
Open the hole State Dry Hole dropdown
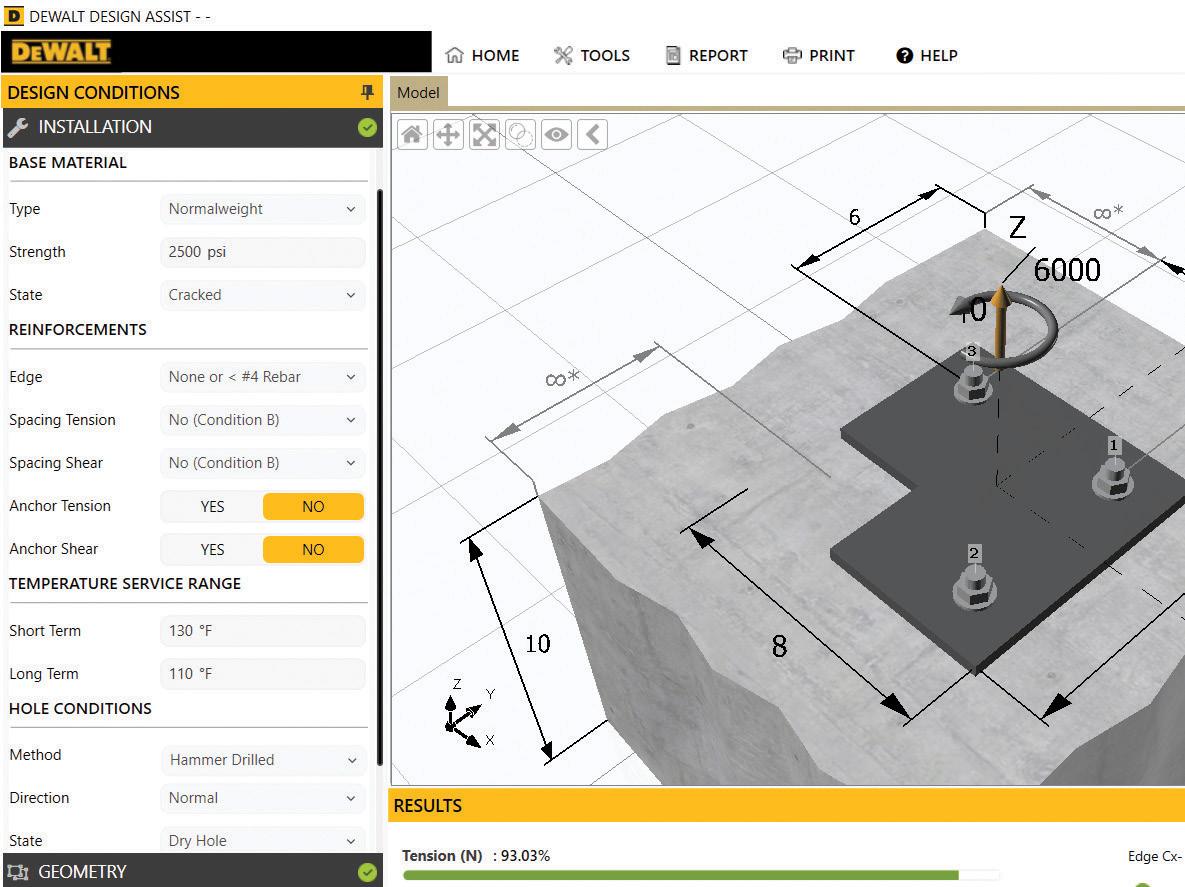pyautogui.click(x=262, y=840)
